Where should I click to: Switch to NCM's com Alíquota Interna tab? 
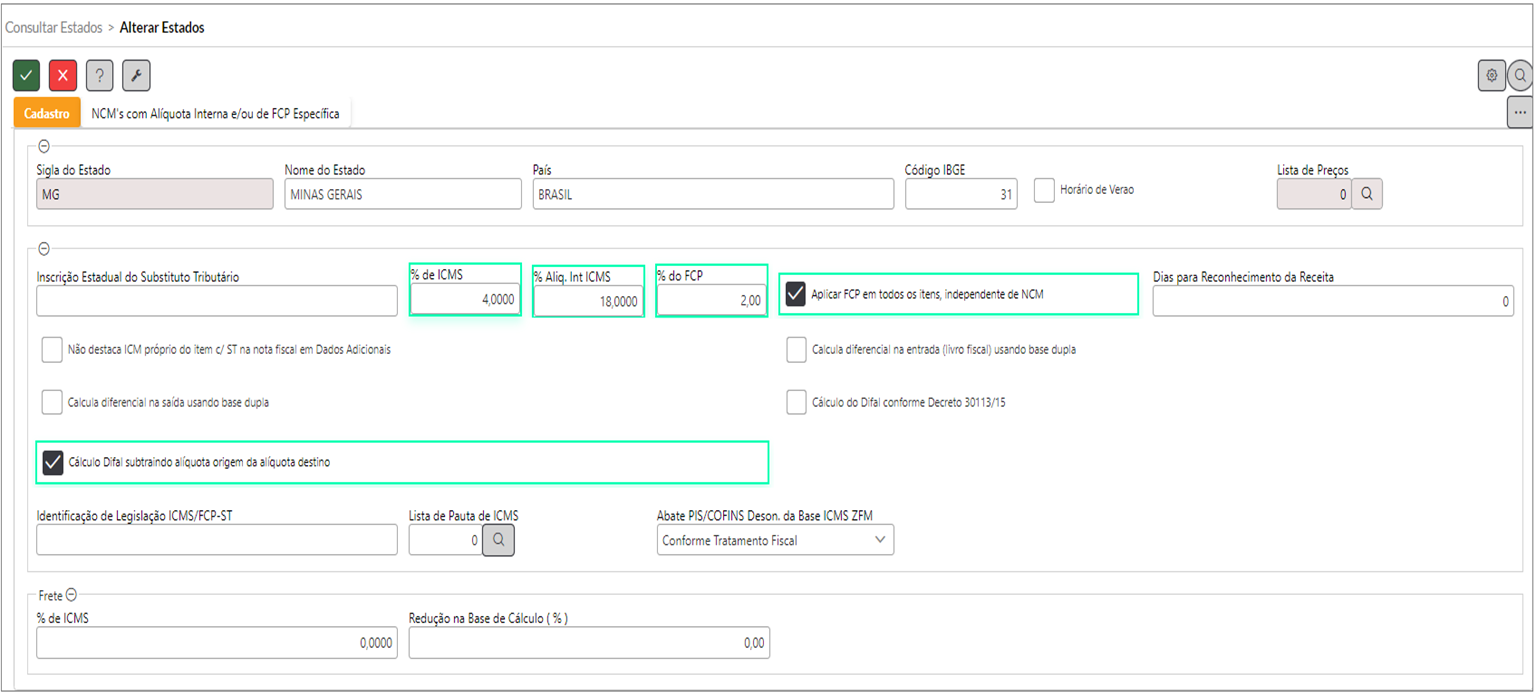click(215, 114)
